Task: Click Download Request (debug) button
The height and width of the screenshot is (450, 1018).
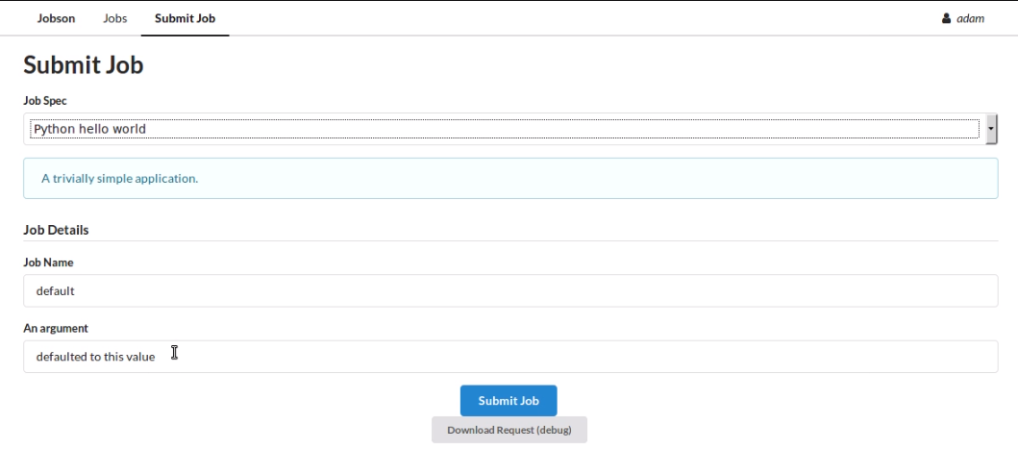Action: pyautogui.click(x=509, y=430)
